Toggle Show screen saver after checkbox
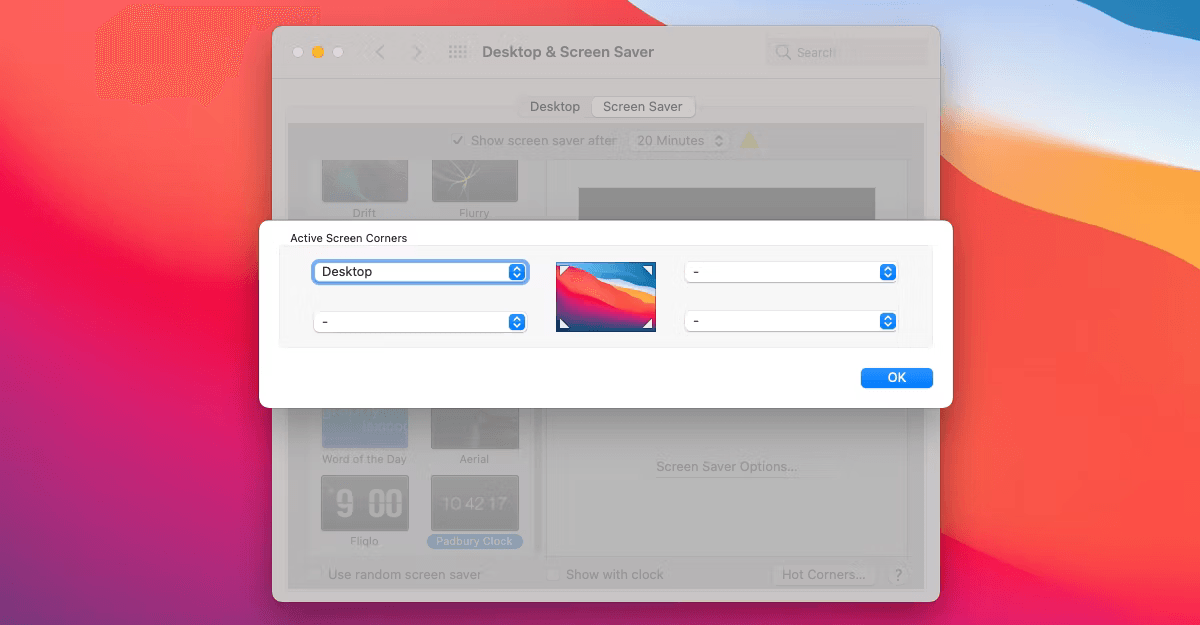Viewport: 1200px width, 625px height. [458, 141]
